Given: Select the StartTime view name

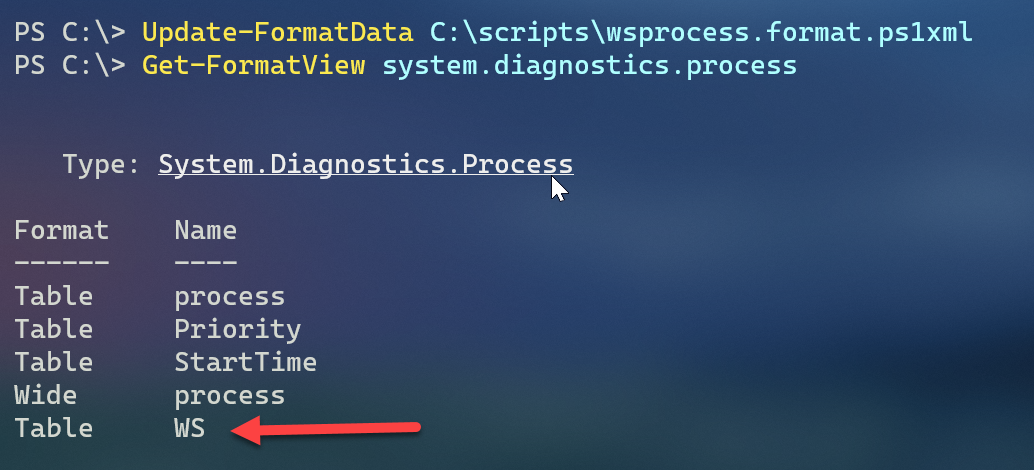Looking at the screenshot, I should [x=245, y=362].
